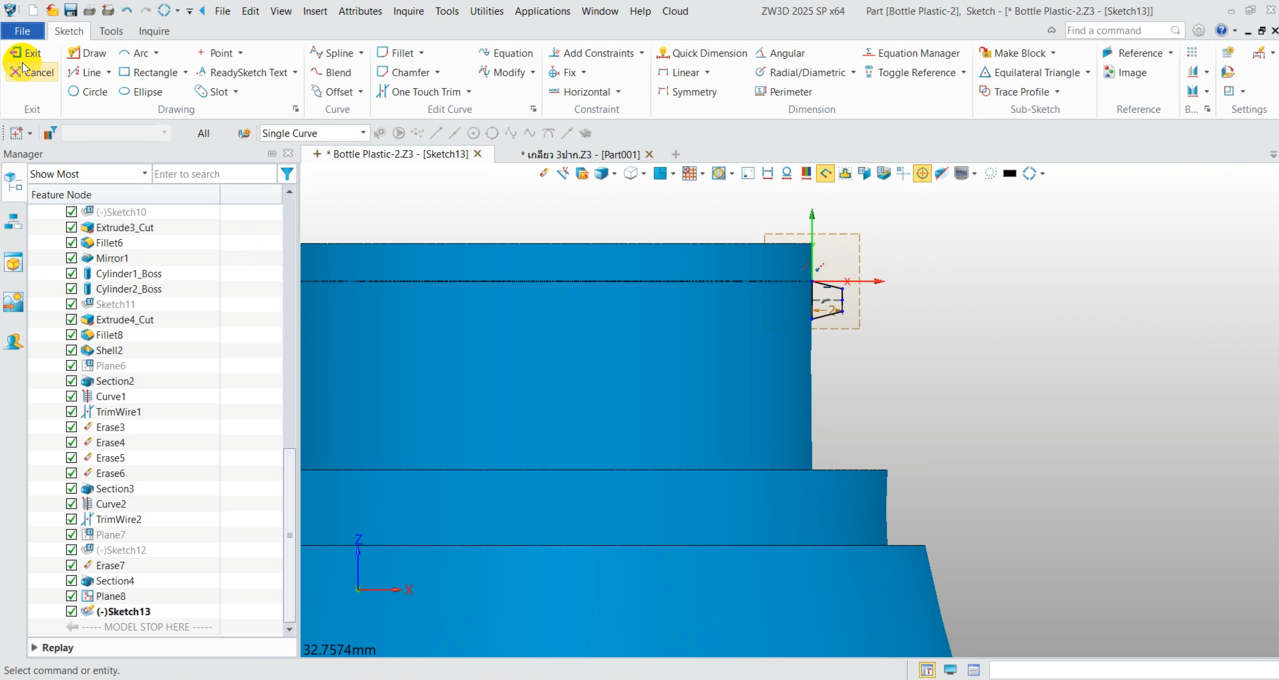Click the Cancel sketch button
Screen dimensions: 1279x680
point(32,72)
